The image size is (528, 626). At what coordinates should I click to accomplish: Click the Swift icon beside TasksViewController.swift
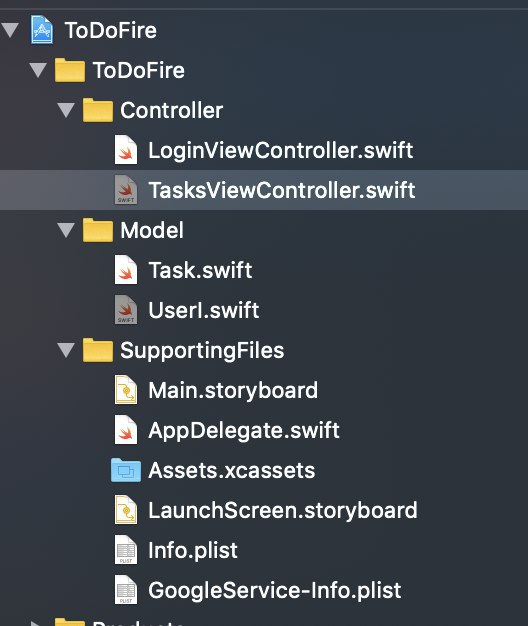(x=126, y=190)
